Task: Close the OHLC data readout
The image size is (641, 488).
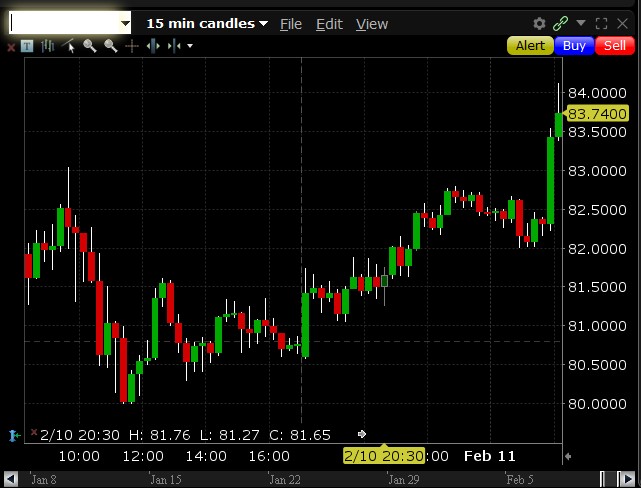Action: point(34,432)
